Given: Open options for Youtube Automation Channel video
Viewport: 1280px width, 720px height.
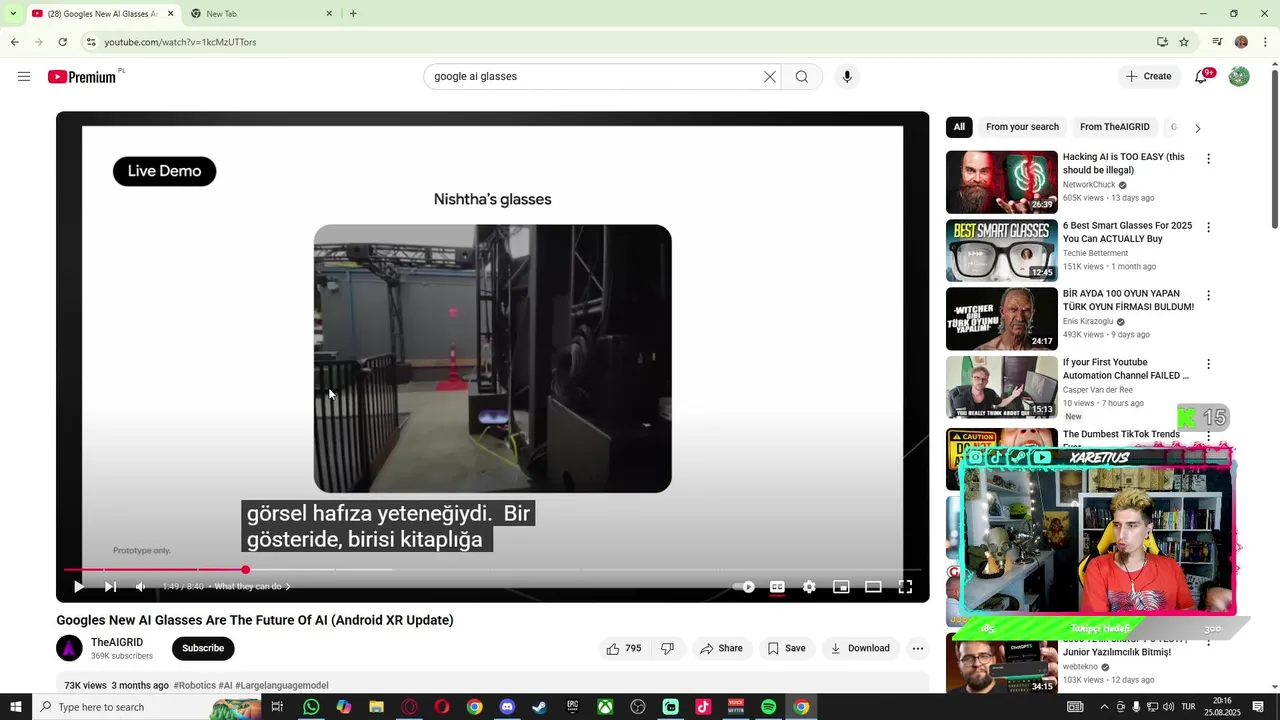Looking at the screenshot, I should point(1208,364).
